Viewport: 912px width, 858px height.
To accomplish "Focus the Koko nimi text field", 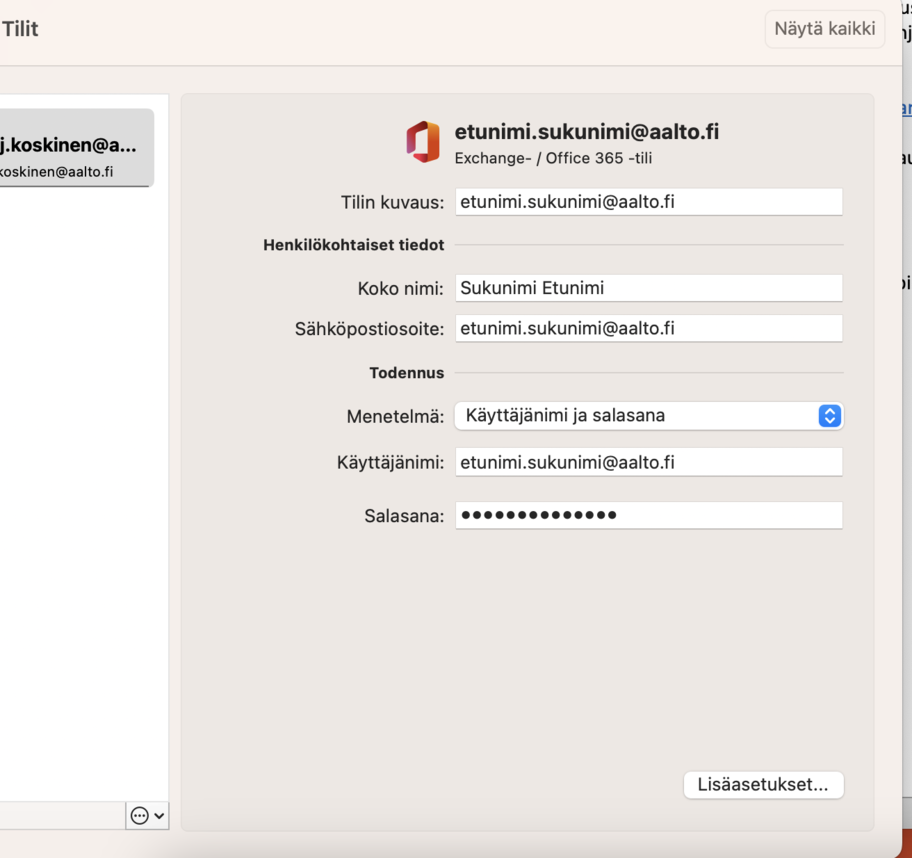I will (x=648, y=288).
